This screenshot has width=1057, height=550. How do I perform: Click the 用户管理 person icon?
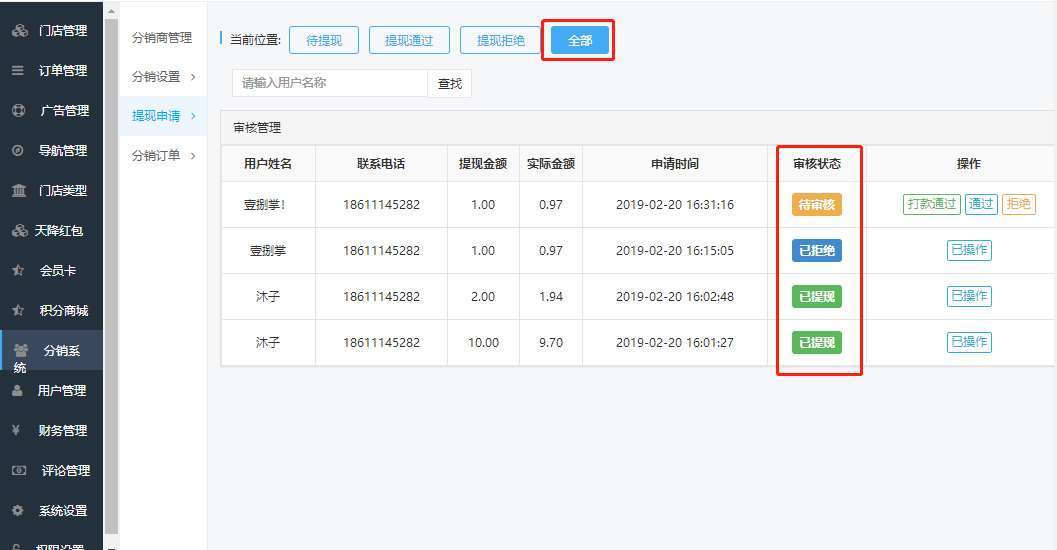(18, 390)
